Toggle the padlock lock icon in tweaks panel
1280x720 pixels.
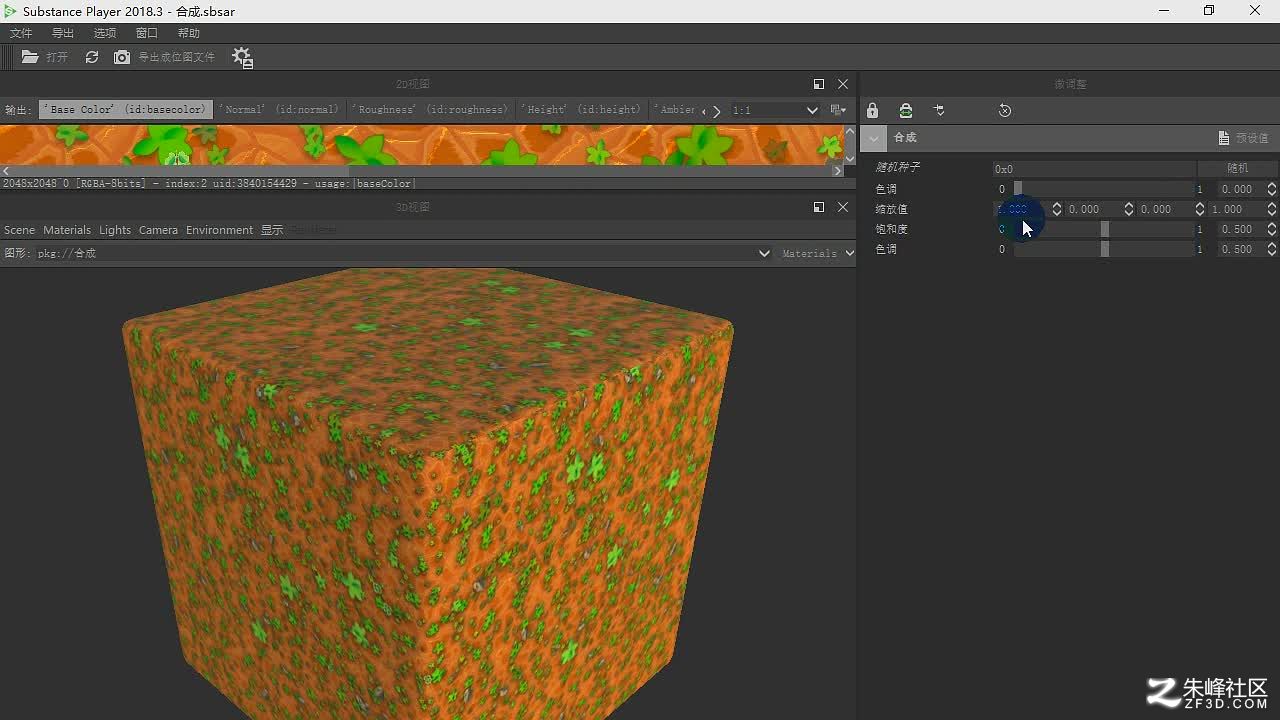tap(872, 110)
